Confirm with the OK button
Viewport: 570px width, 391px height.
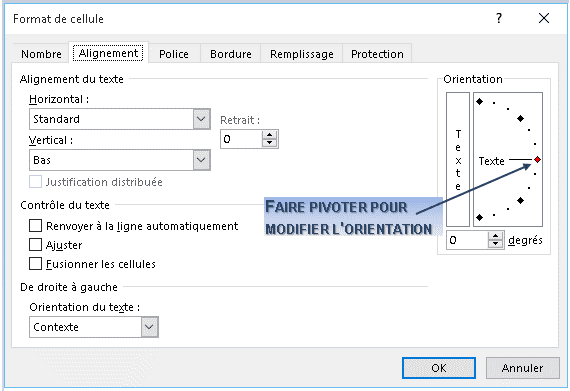(x=439, y=368)
